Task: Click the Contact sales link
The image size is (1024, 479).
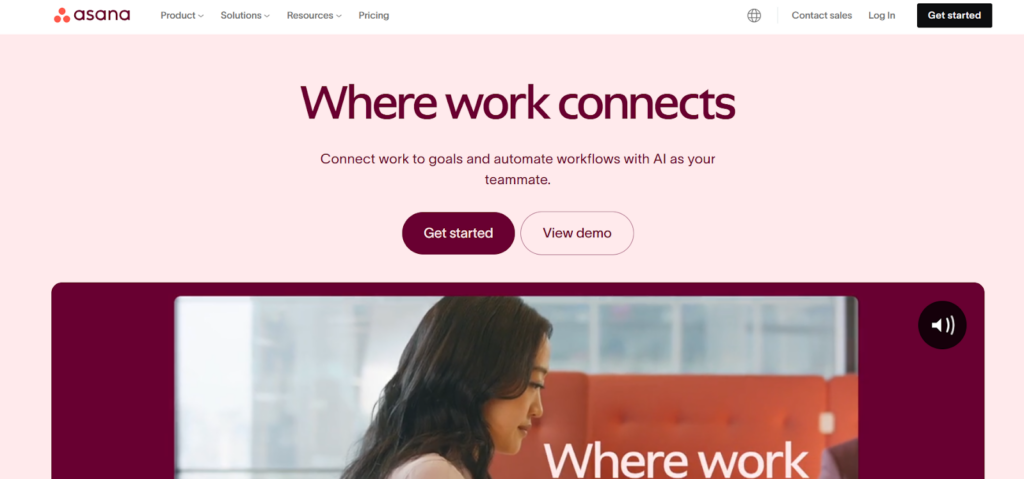Action: [x=822, y=16]
